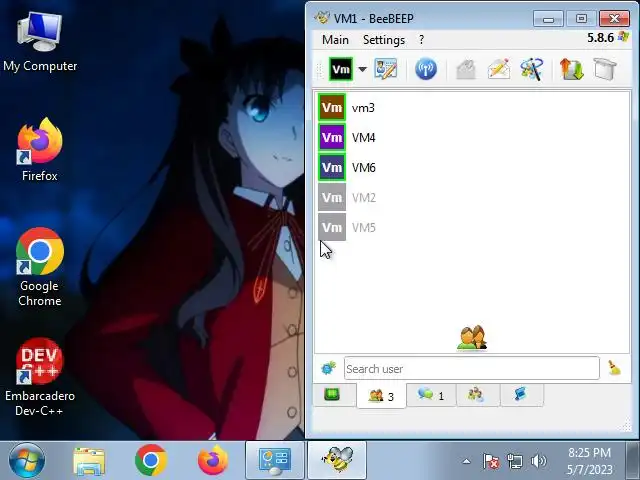Click the gear search options icon beside search box
This screenshot has height=480, width=640.
tap(328, 368)
